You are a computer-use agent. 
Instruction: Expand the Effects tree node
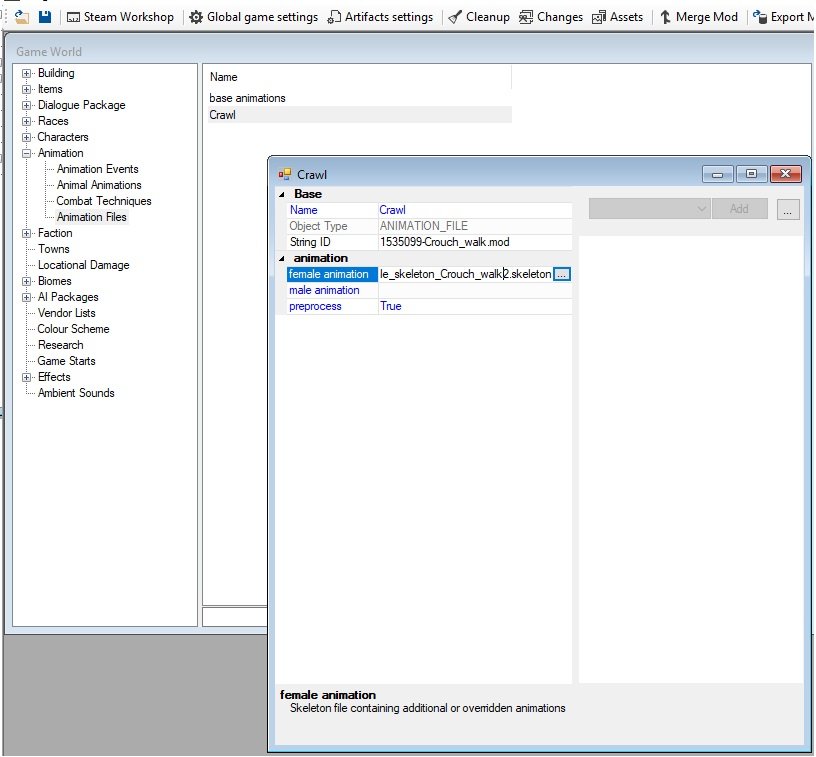coord(26,378)
